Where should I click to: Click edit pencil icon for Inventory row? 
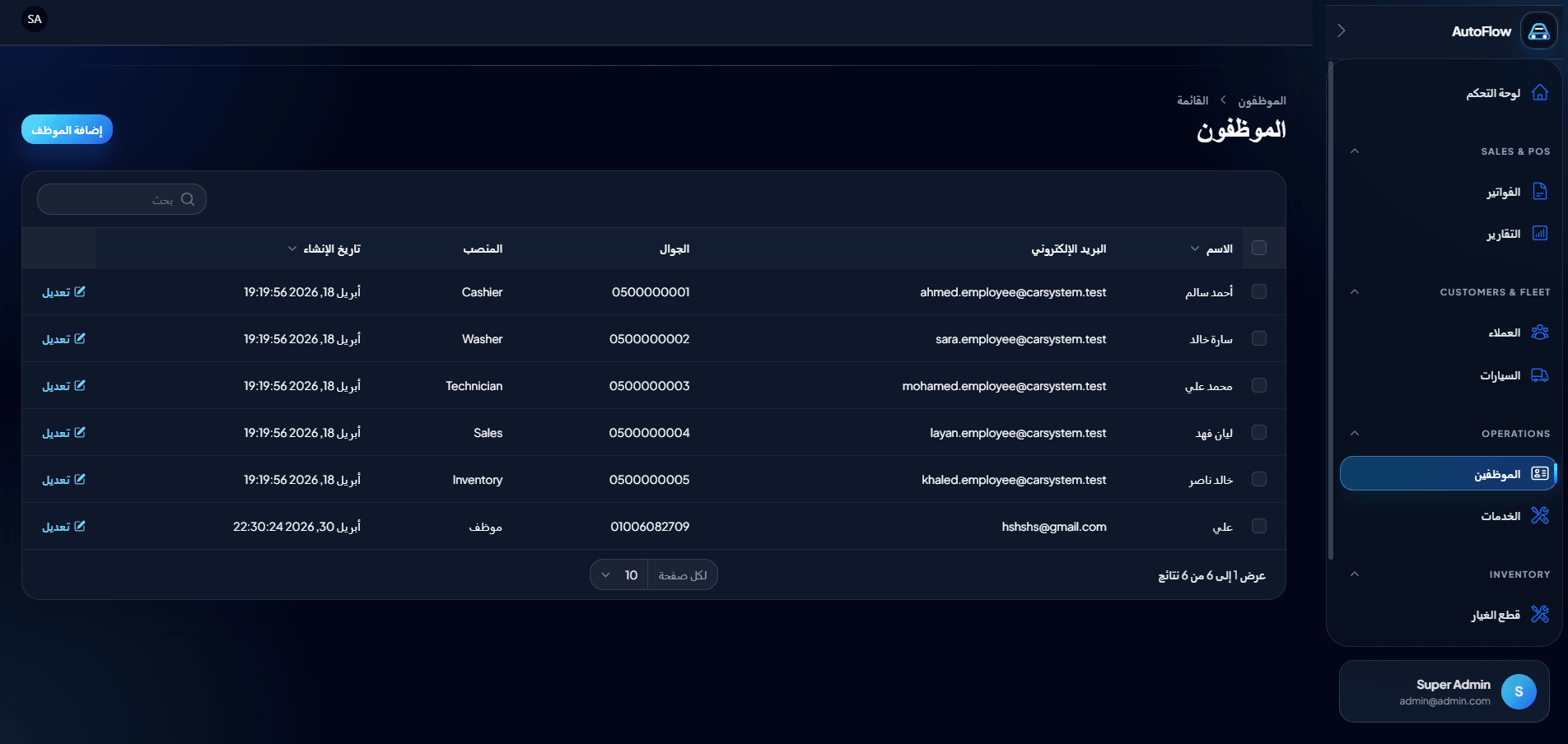click(x=80, y=479)
